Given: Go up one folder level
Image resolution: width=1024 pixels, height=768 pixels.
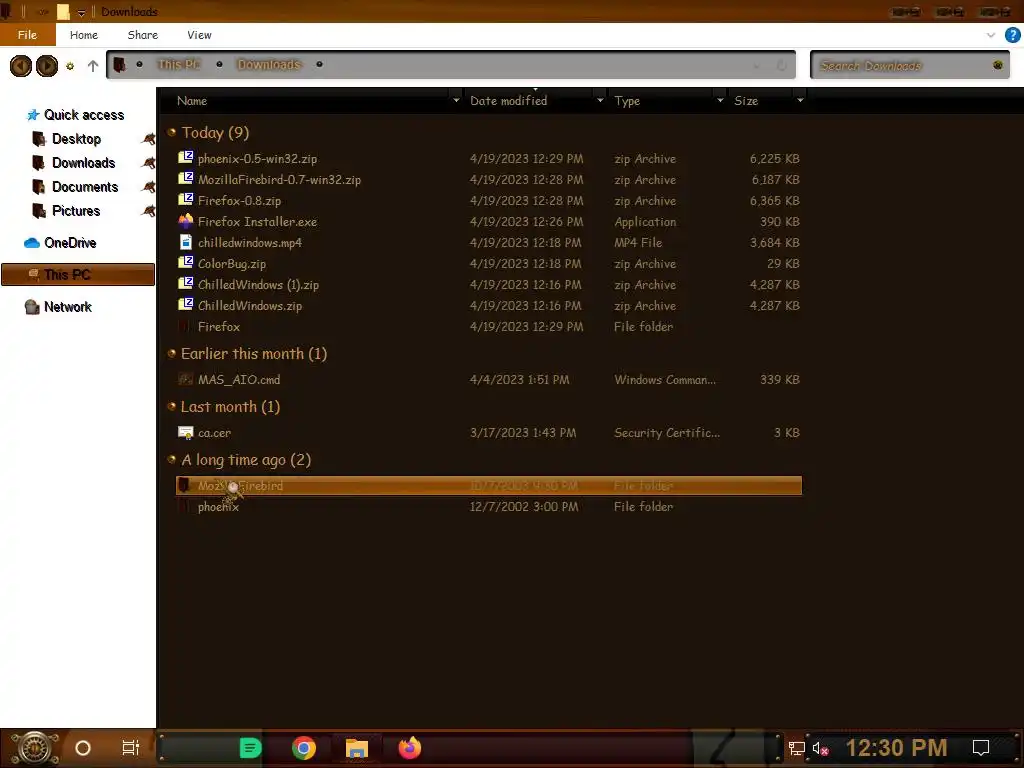Looking at the screenshot, I should [93, 66].
